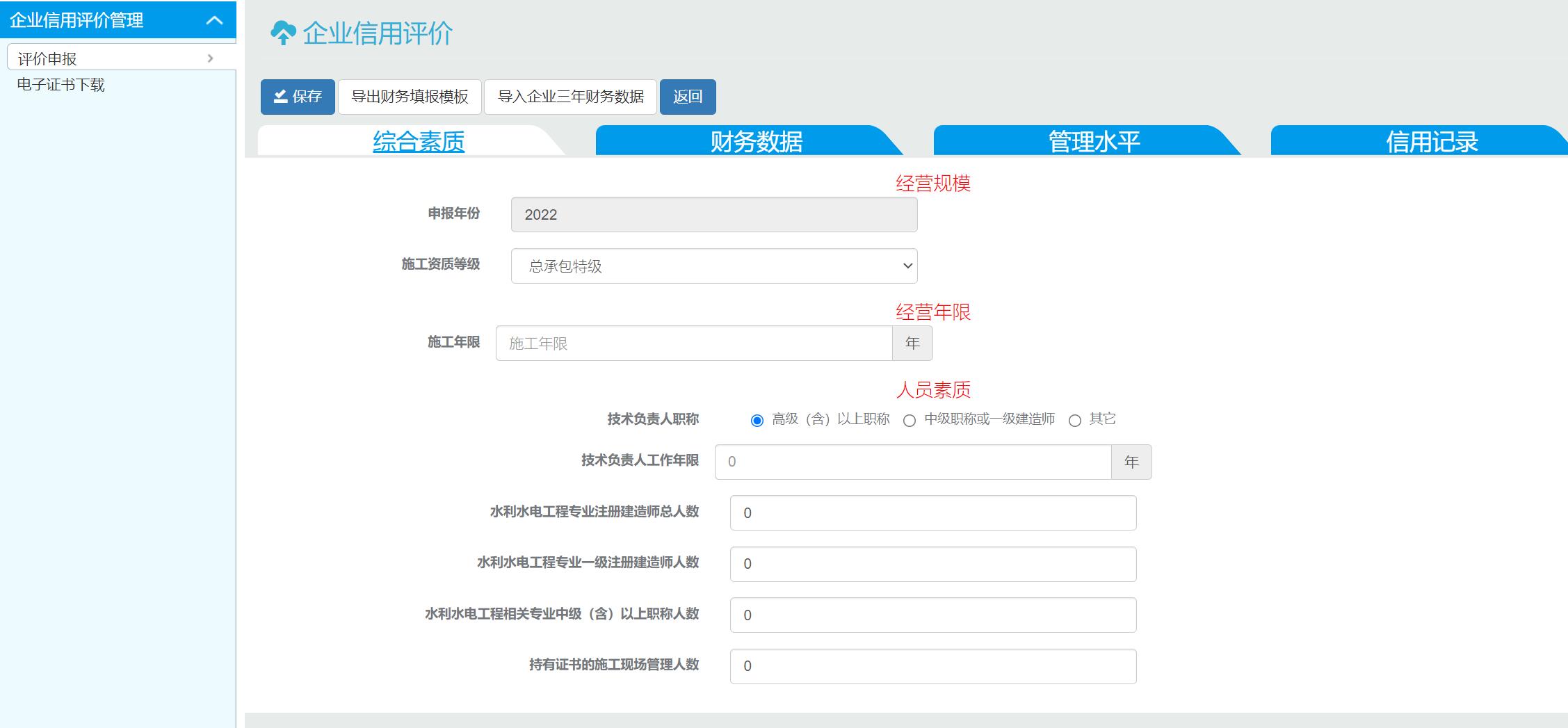
Task: Click 导出财务填报模板 button
Action: (410, 97)
